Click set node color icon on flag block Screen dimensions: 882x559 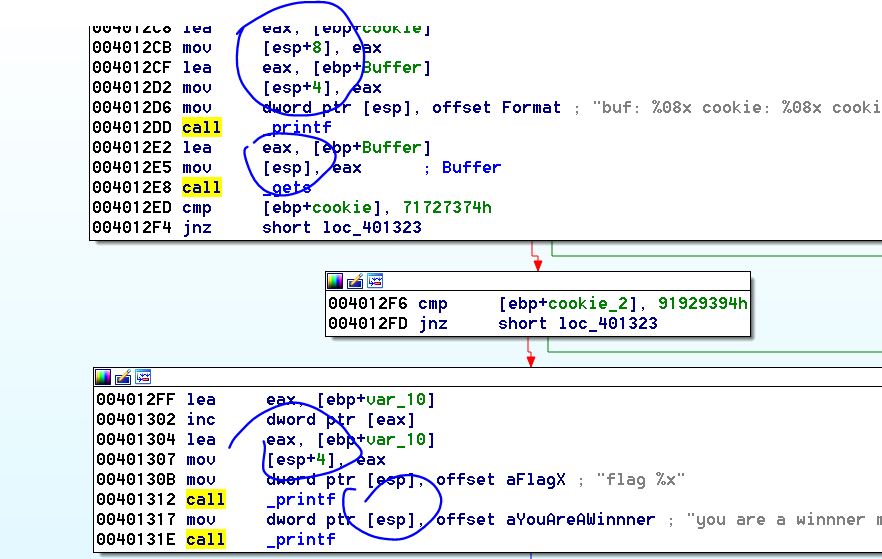point(103,377)
